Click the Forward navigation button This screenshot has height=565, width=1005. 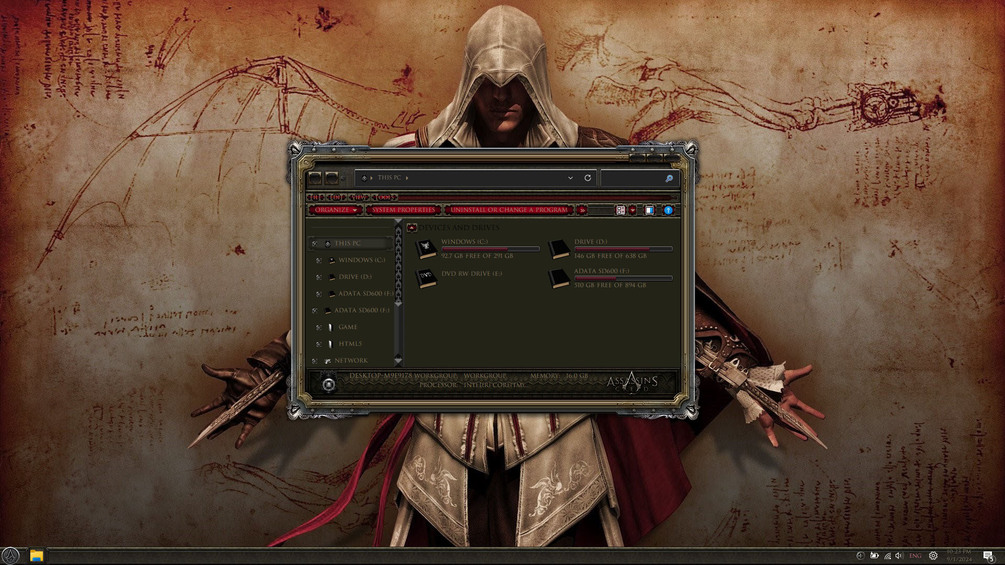pos(331,178)
